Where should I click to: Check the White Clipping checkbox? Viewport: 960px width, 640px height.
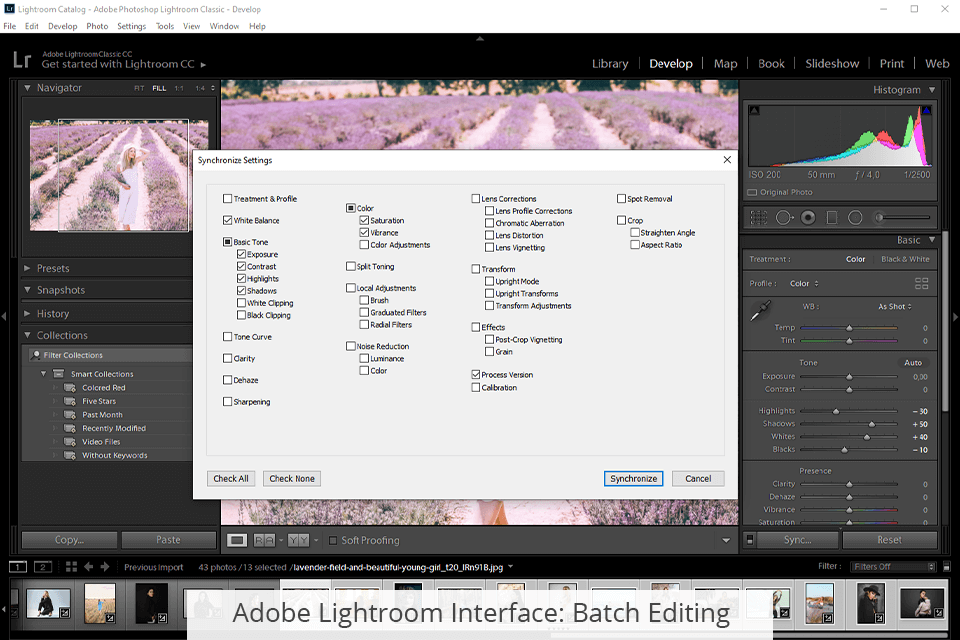(241, 303)
